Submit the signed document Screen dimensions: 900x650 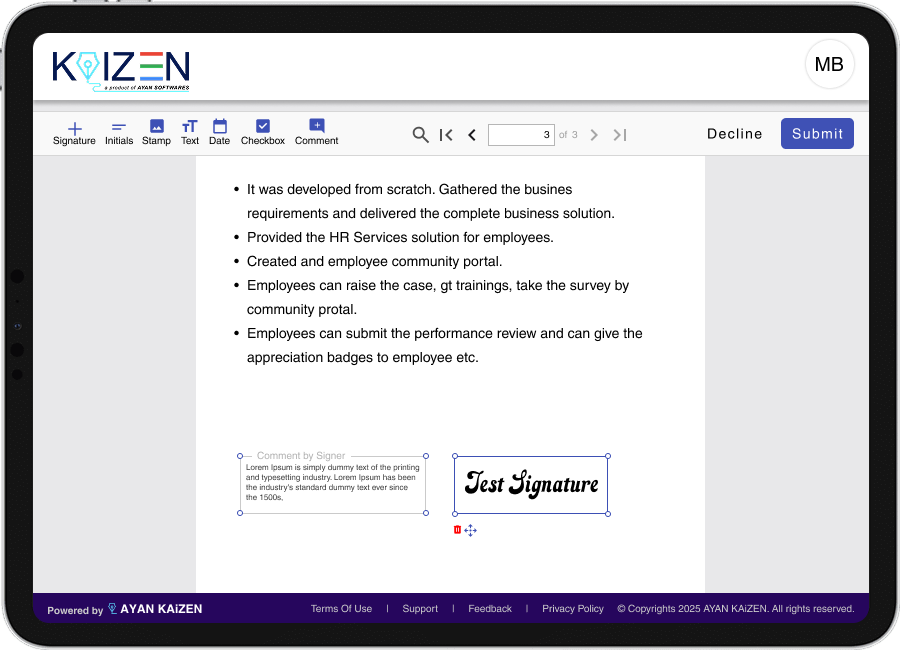point(817,134)
